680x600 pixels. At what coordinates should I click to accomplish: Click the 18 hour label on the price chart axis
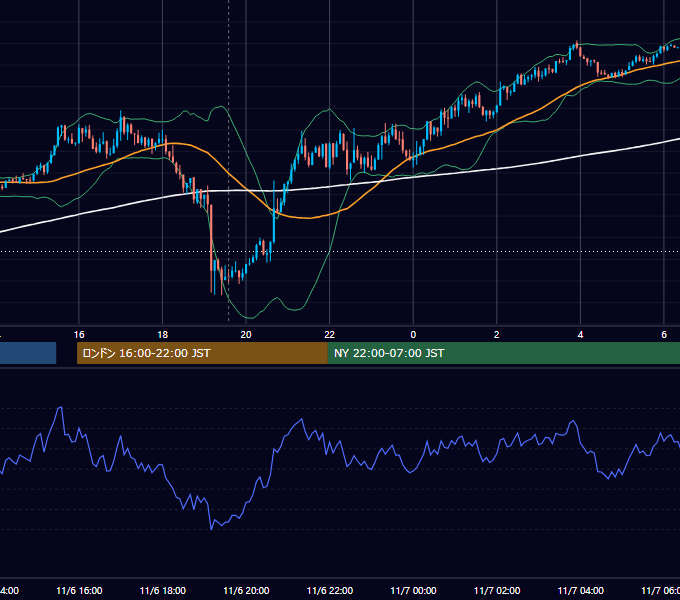click(163, 335)
